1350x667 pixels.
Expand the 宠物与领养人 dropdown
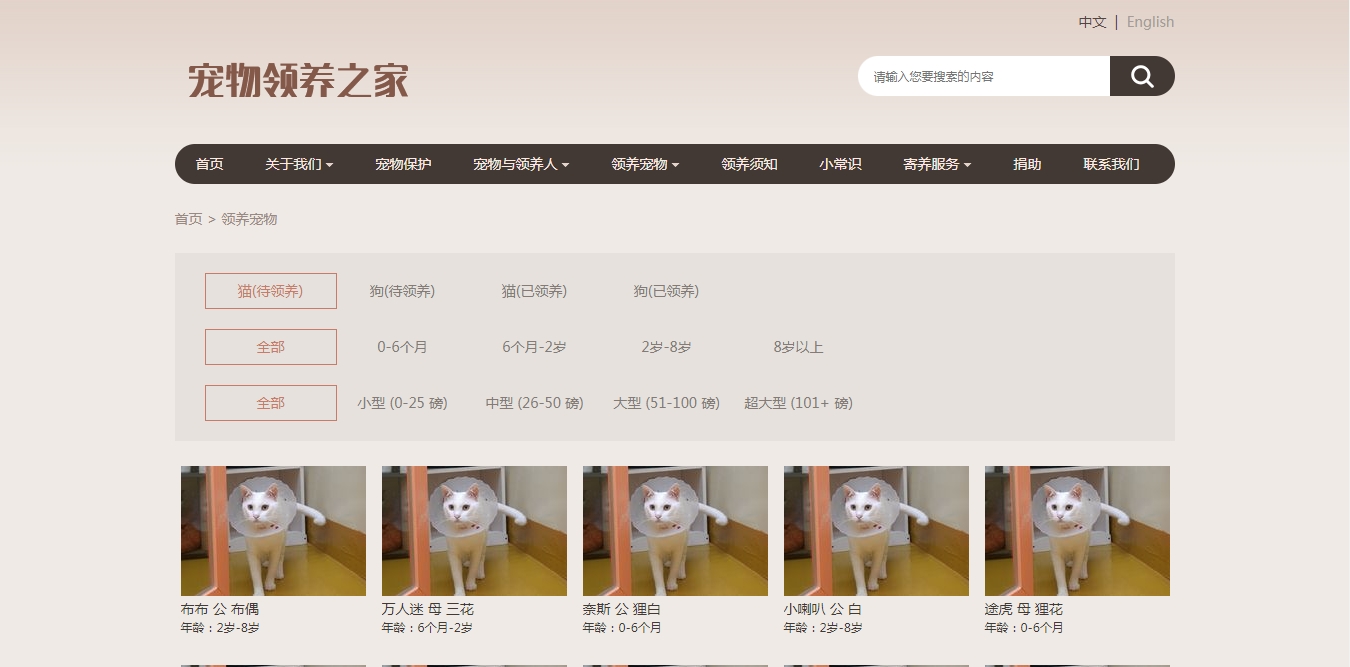click(520, 164)
